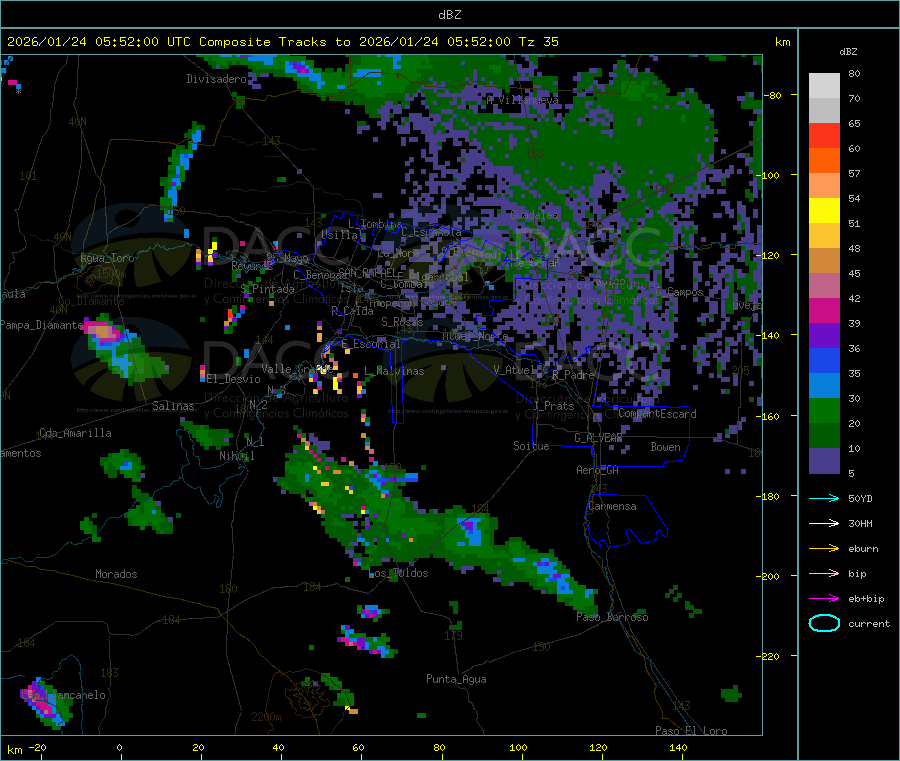
Task: Click the yellow eburn arrow legend icon
Action: click(x=824, y=548)
